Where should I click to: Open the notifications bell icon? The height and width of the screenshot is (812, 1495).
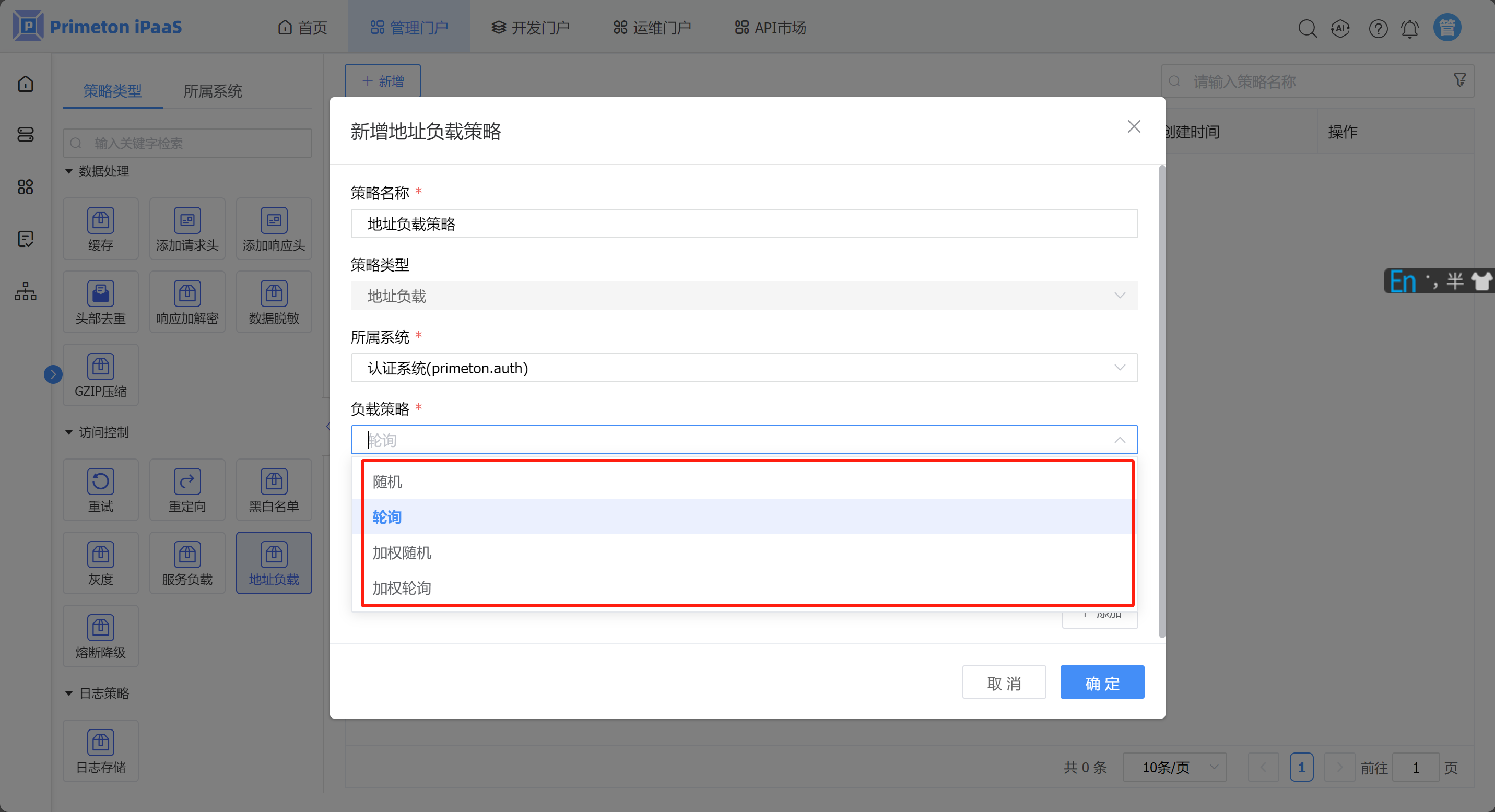[x=1410, y=28]
